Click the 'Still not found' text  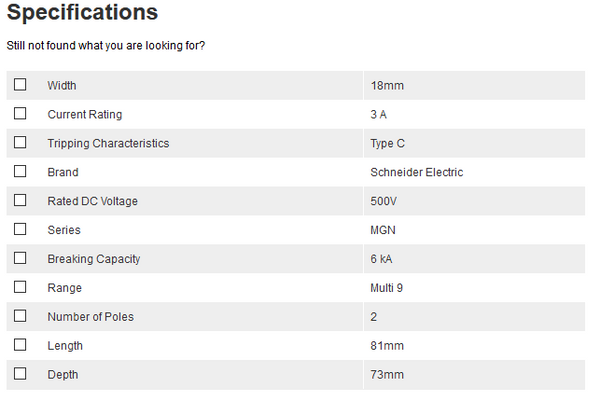tap(106, 46)
